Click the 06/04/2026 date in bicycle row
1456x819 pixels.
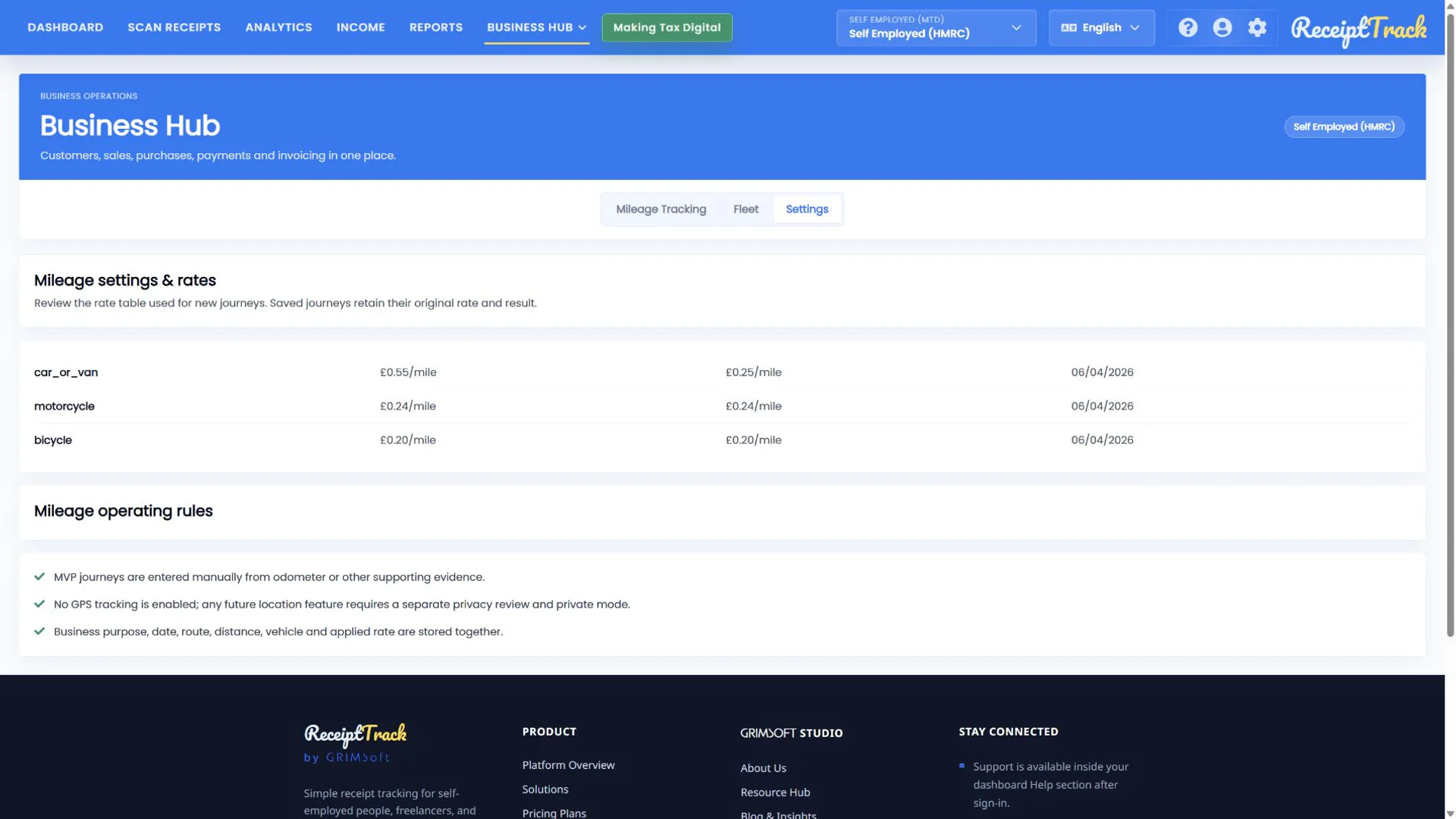1102,440
